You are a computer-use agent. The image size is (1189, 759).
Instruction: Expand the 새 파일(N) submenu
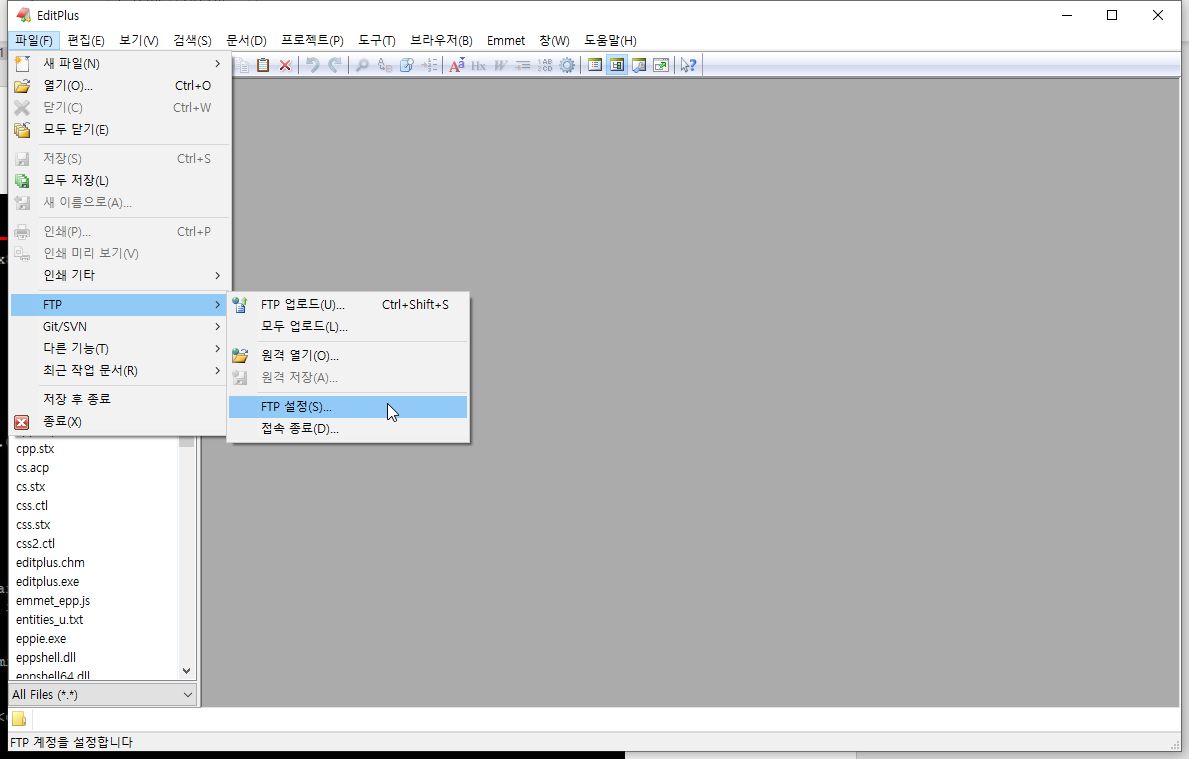tap(119, 64)
